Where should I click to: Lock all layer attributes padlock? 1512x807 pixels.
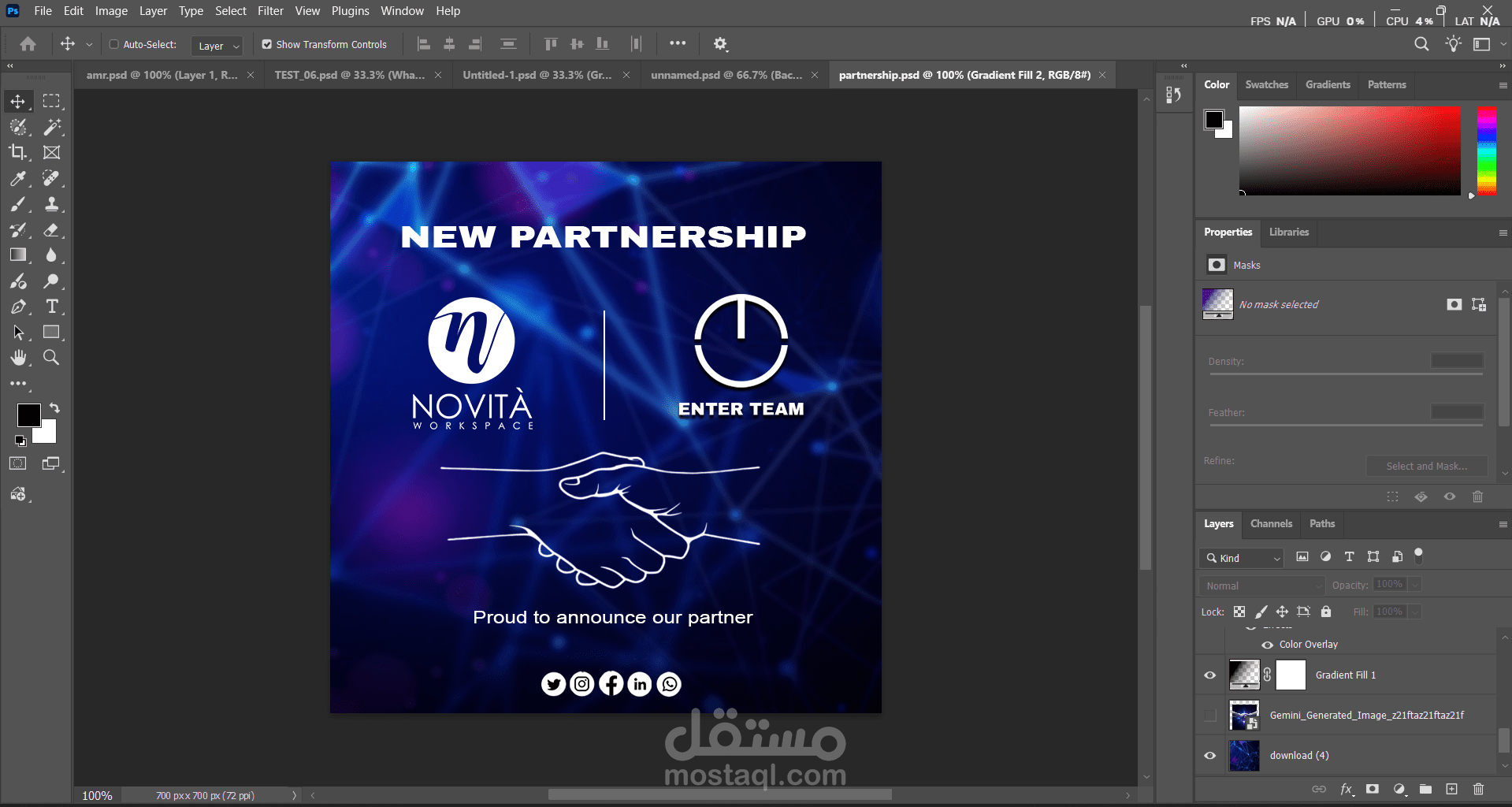pos(1326,612)
